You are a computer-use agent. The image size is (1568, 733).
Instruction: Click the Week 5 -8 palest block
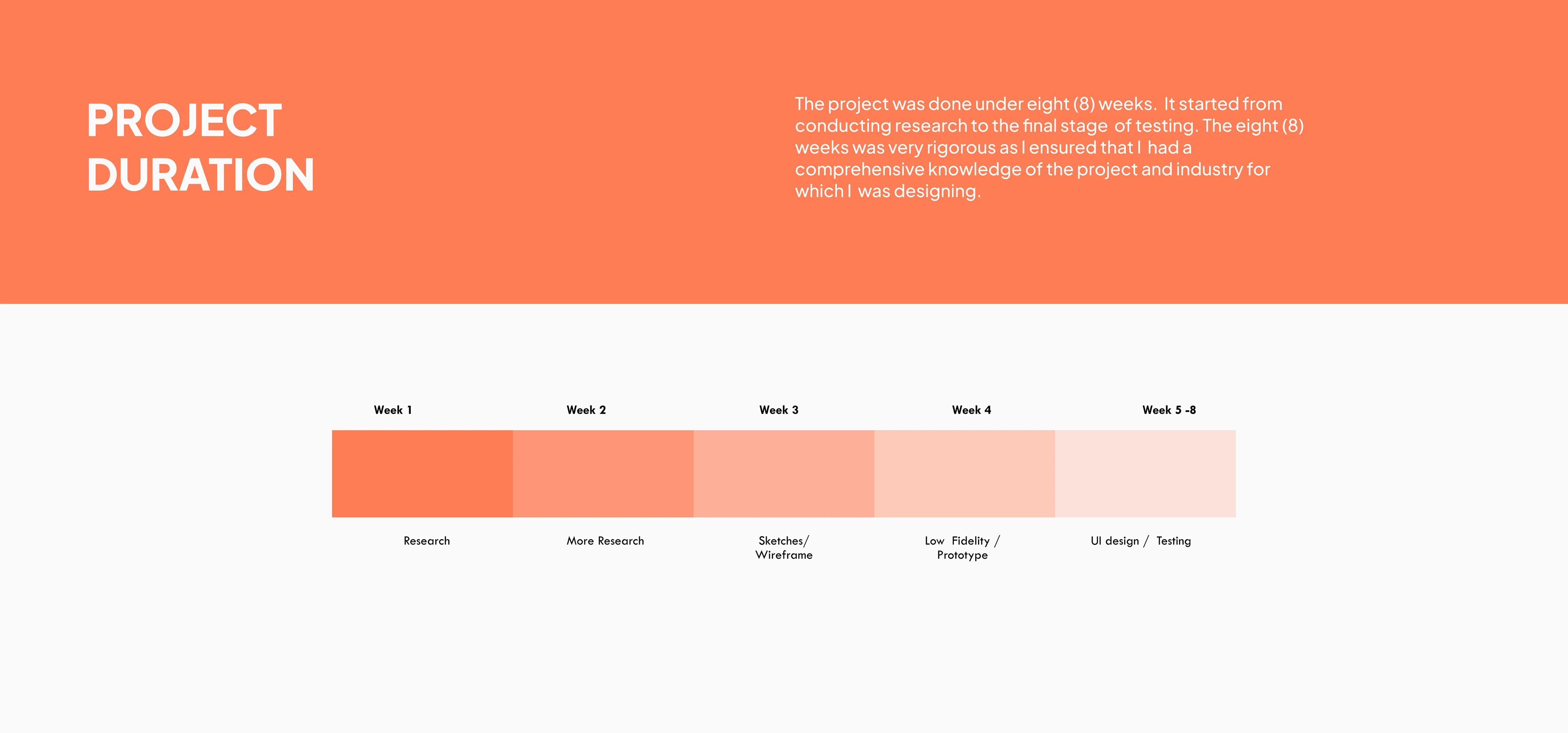[x=1145, y=474]
